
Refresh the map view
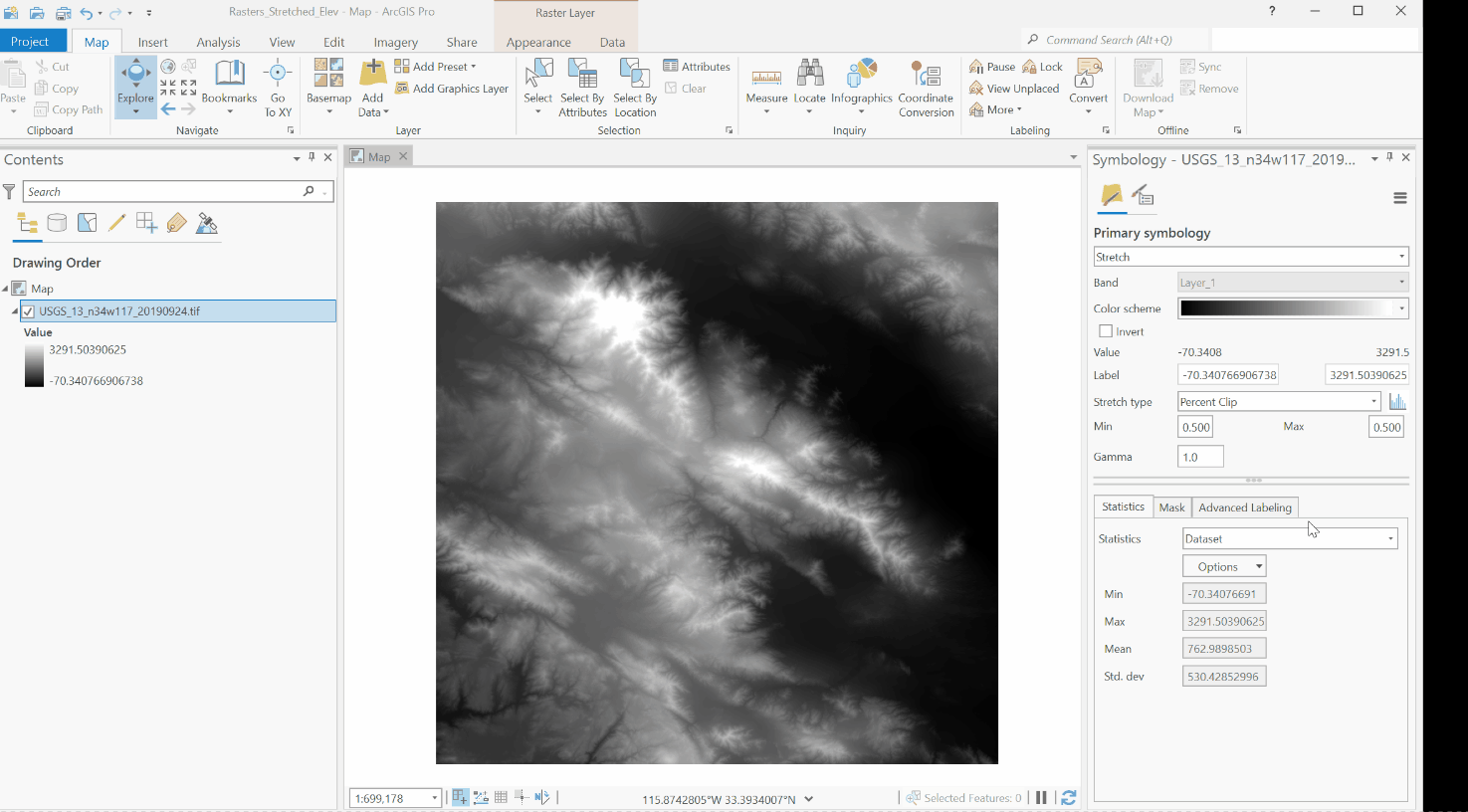[1069, 797]
